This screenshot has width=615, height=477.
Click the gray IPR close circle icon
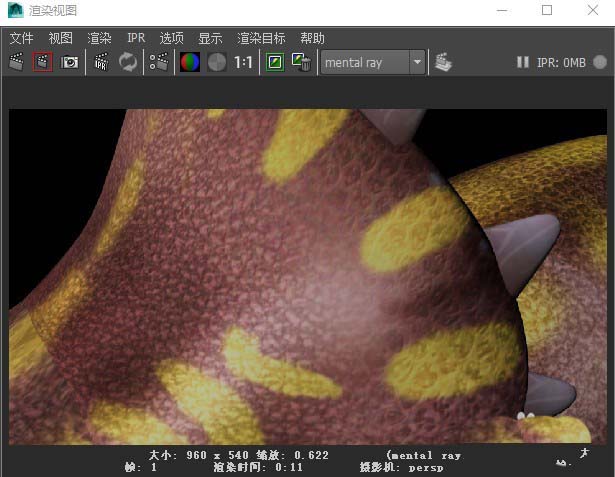(600, 62)
